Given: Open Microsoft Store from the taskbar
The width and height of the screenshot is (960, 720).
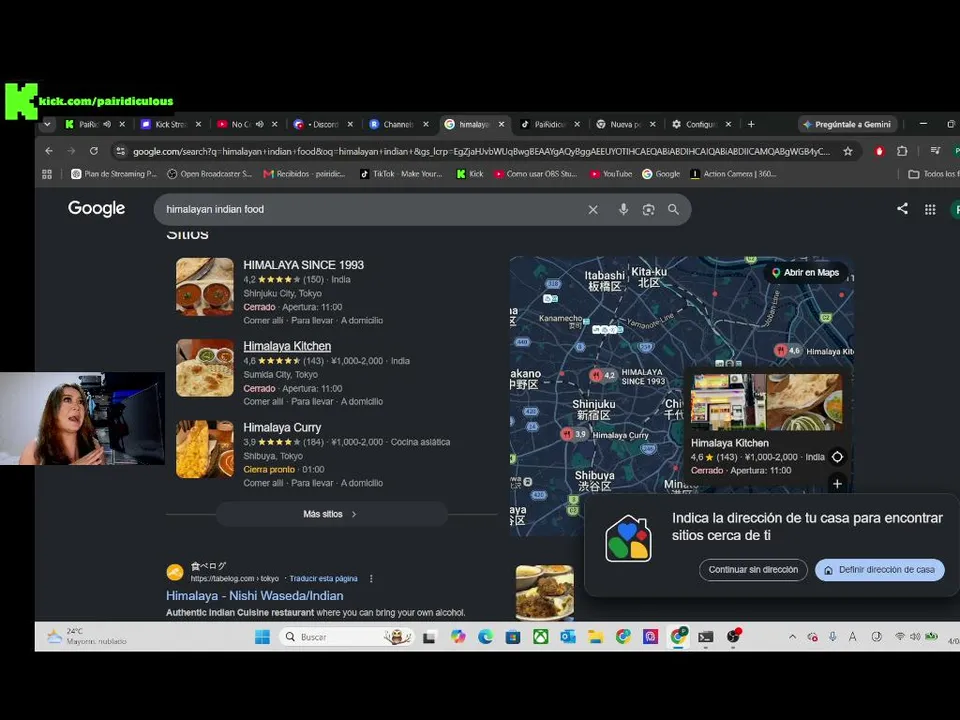Looking at the screenshot, I should (x=513, y=637).
